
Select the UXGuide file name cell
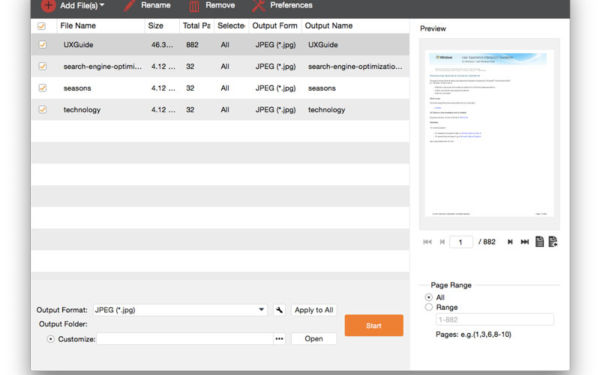78,45
